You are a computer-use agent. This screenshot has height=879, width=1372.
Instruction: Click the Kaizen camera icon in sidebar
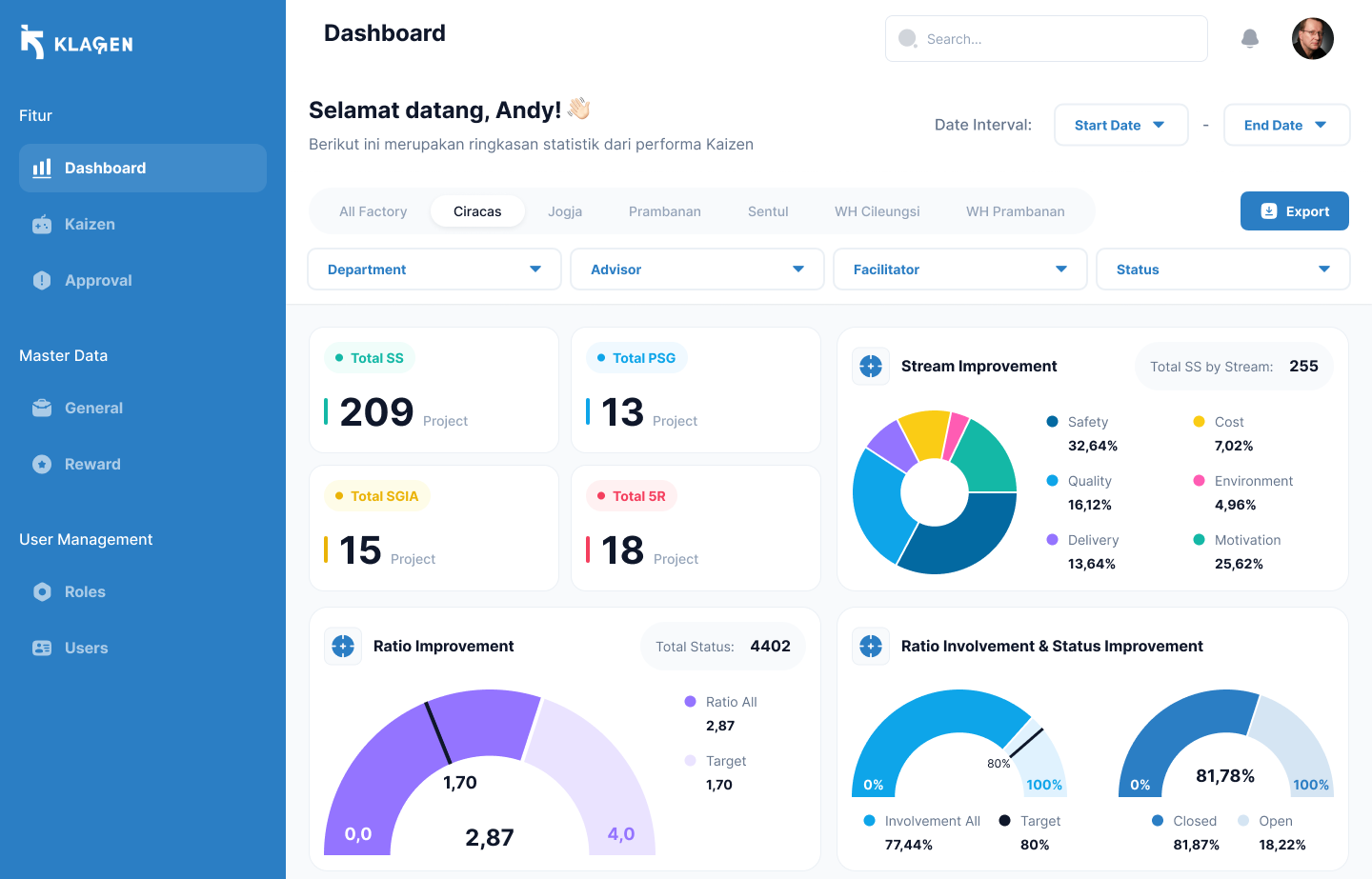coord(42,224)
